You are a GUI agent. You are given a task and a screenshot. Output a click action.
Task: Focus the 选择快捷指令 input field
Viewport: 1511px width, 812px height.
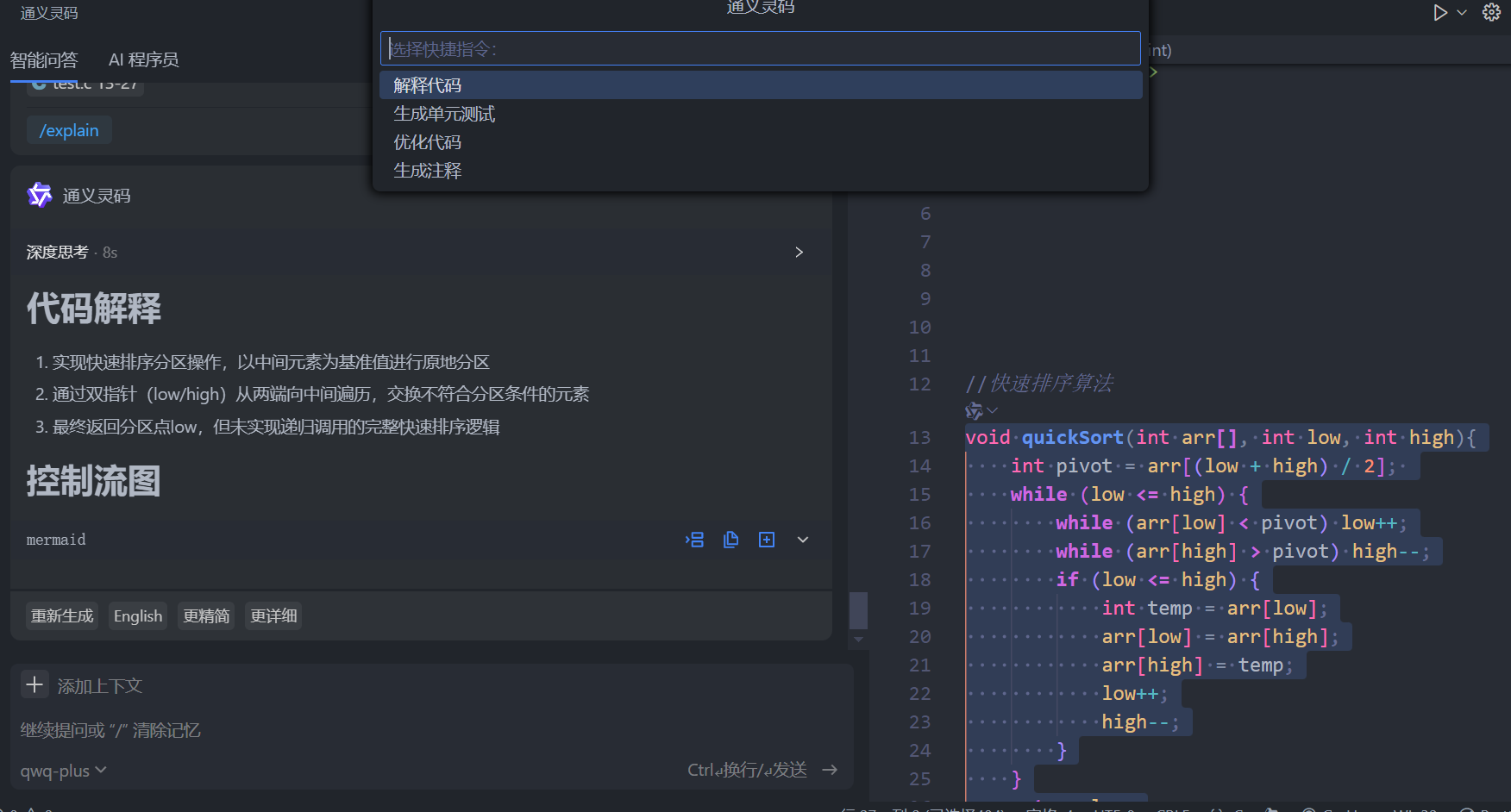[x=761, y=49]
